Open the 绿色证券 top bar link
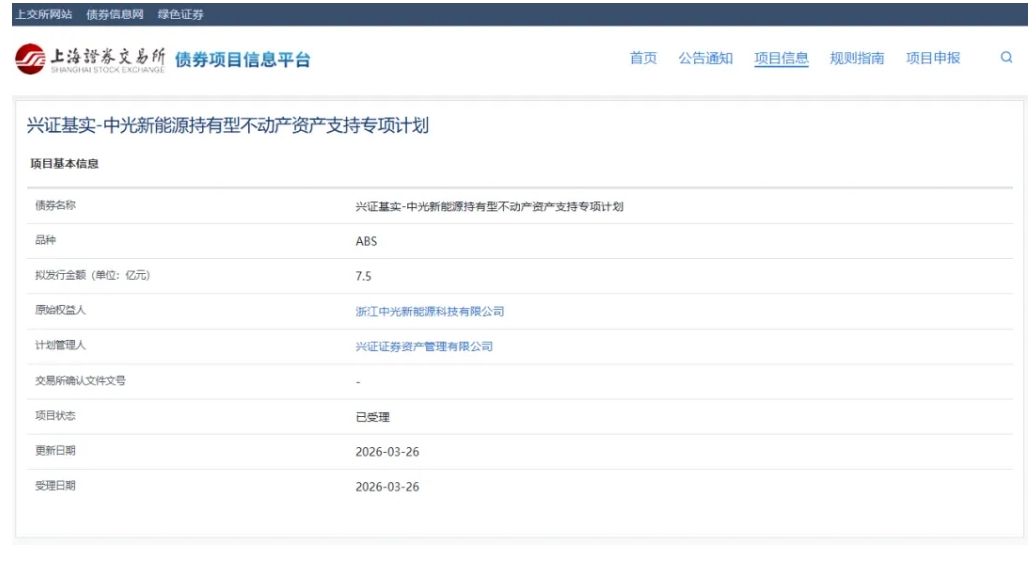The image size is (1029, 562). (181, 14)
